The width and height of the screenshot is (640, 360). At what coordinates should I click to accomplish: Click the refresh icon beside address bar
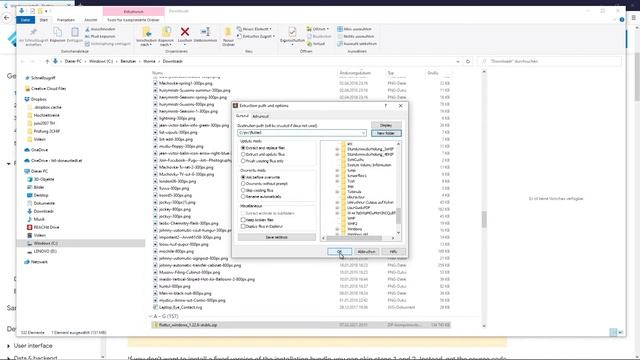click(468, 61)
